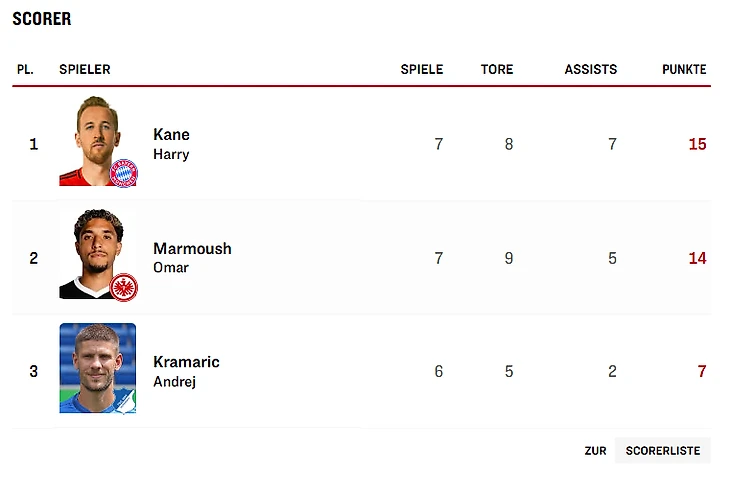Open Omar Marmoush's player photo
The width and height of the screenshot is (730, 489).
[94, 252]
